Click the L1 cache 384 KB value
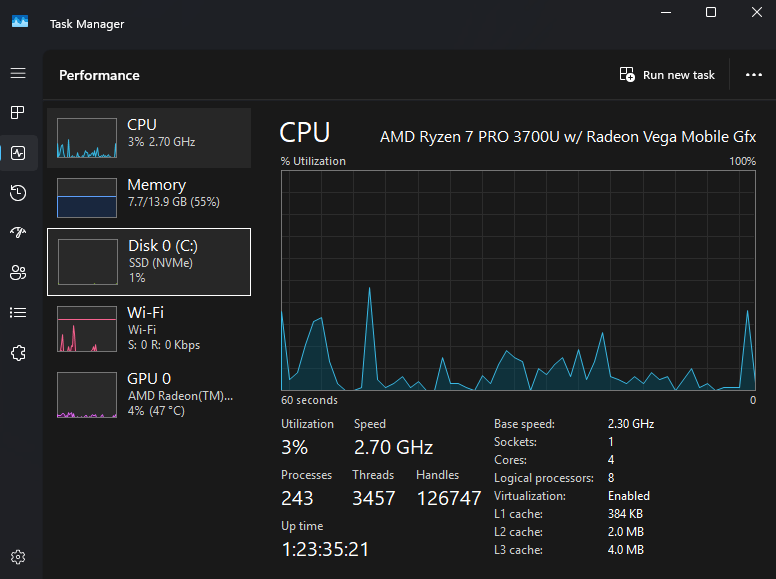This screenshot has height=579, width=776. click(x=625, y=514)
